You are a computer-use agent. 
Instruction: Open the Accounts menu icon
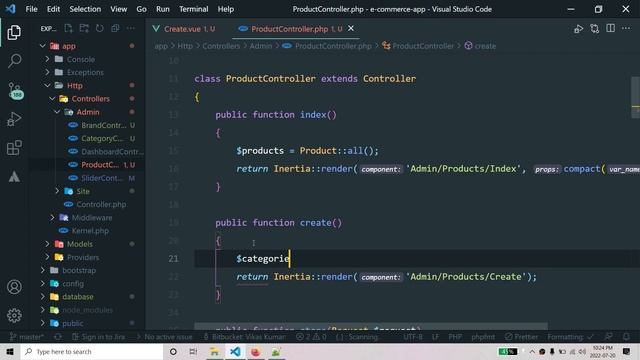14,287
